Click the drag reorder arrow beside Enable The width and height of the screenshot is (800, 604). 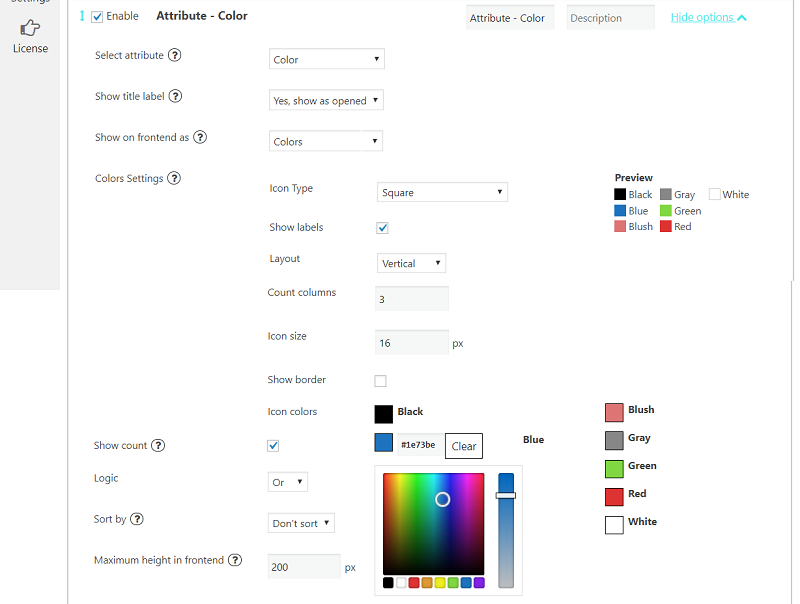(x=82, y=16)
